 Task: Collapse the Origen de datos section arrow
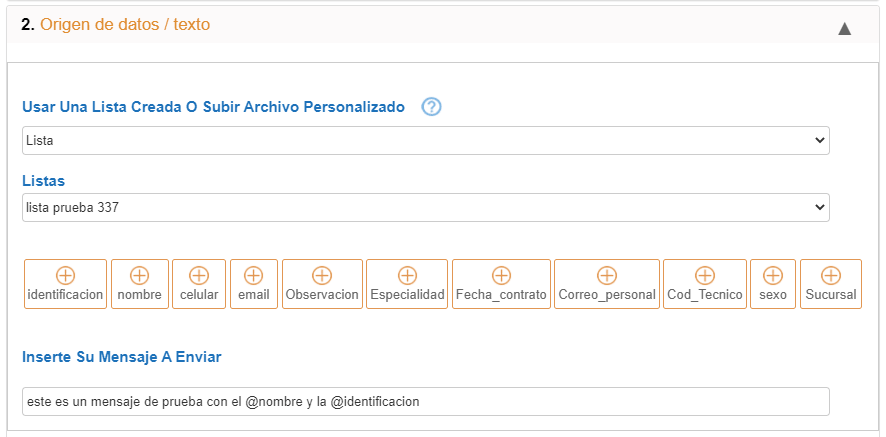[x=845, y=28]
